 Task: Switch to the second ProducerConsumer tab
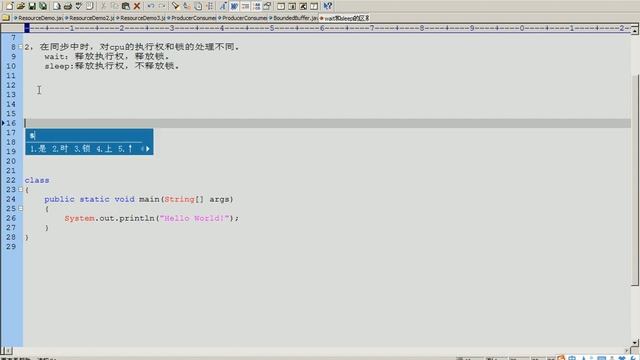coord(242,18)
